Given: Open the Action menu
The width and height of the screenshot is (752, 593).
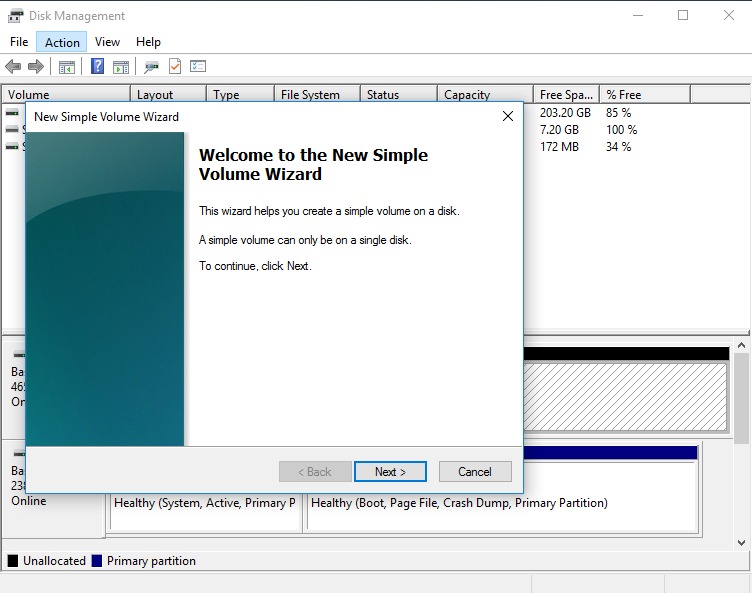Looking at the screenshot, I should coord(62,42).
